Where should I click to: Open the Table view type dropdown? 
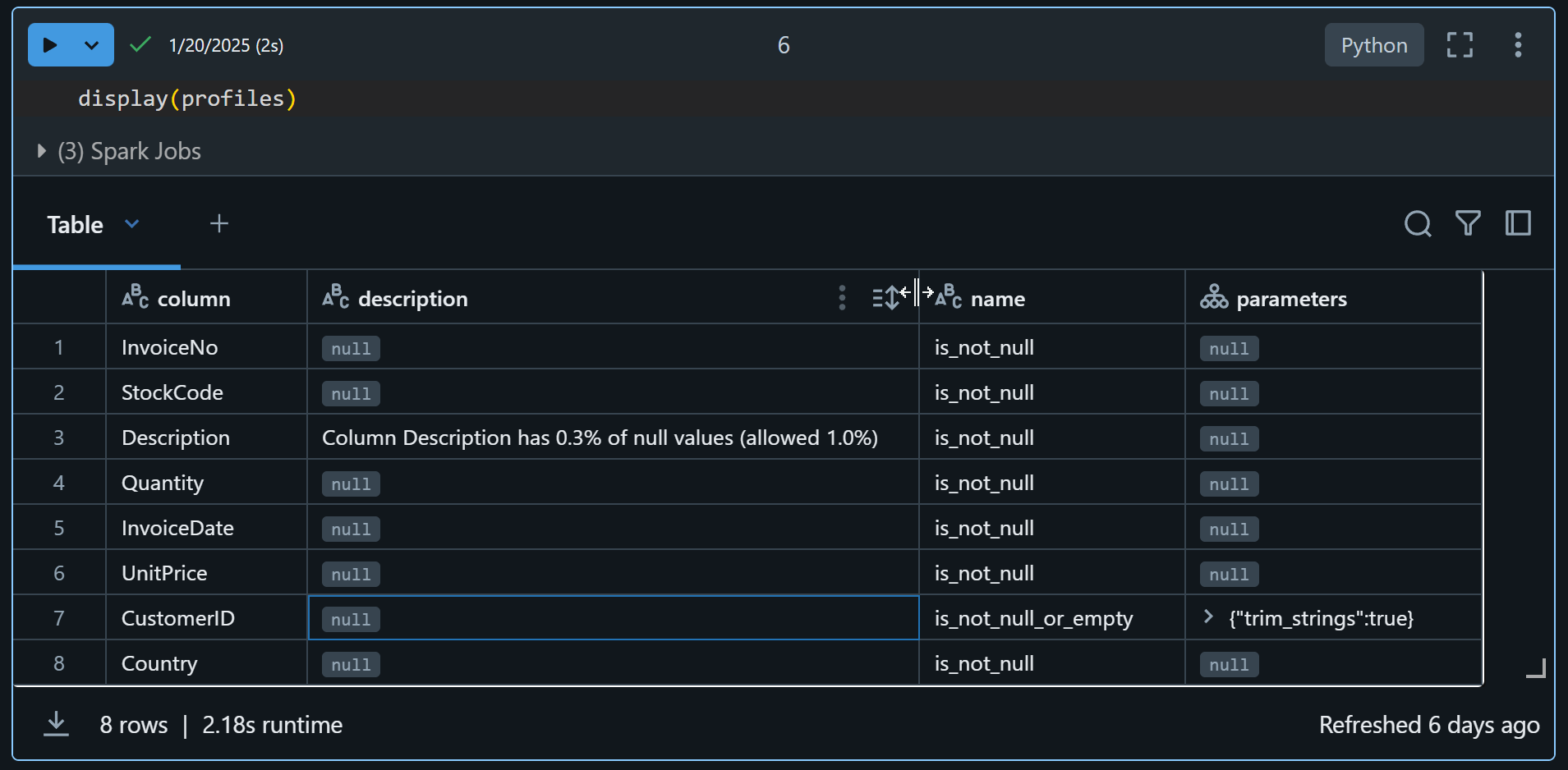tap(133, 223)
